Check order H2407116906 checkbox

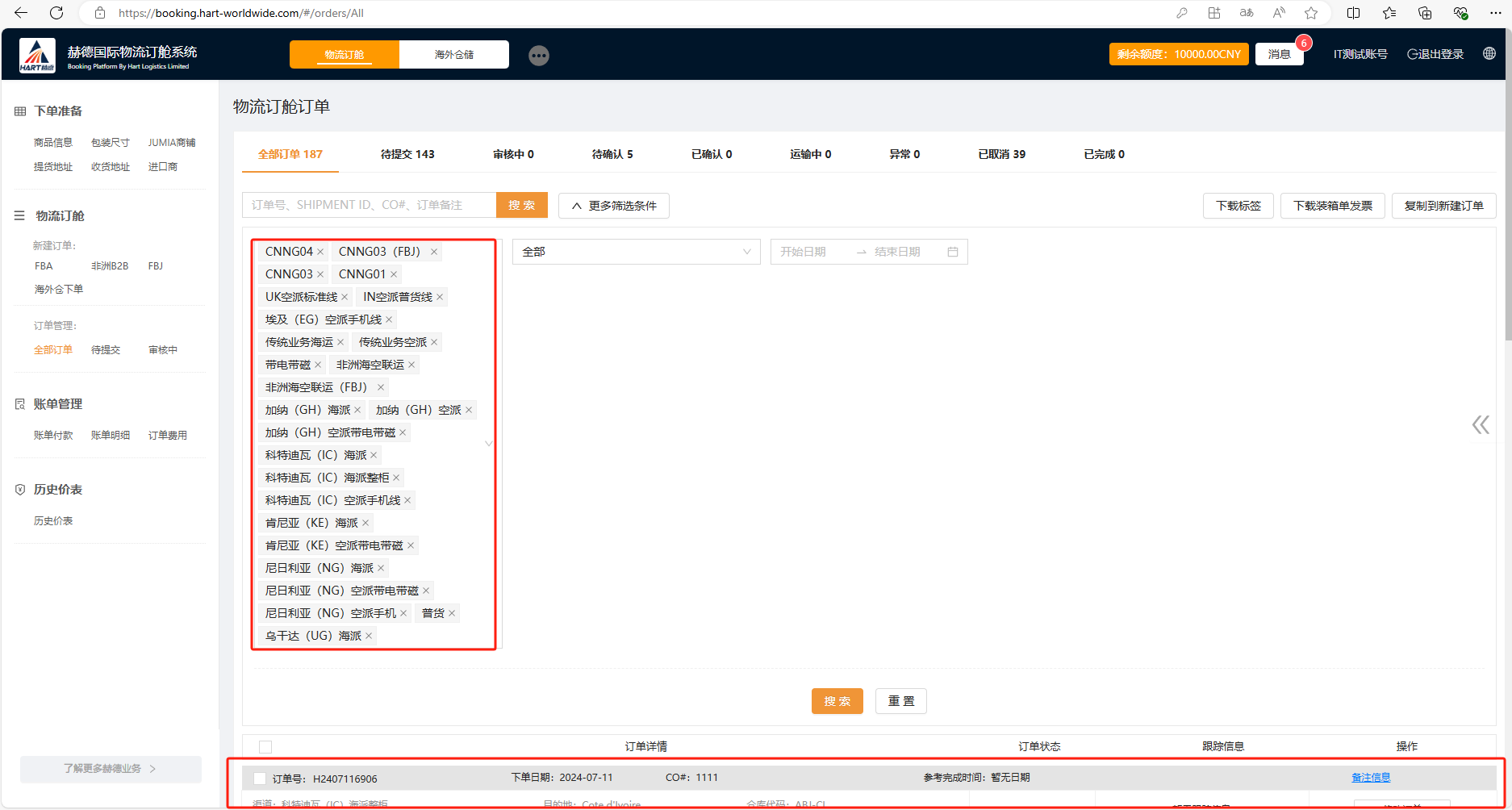[260, 779]
